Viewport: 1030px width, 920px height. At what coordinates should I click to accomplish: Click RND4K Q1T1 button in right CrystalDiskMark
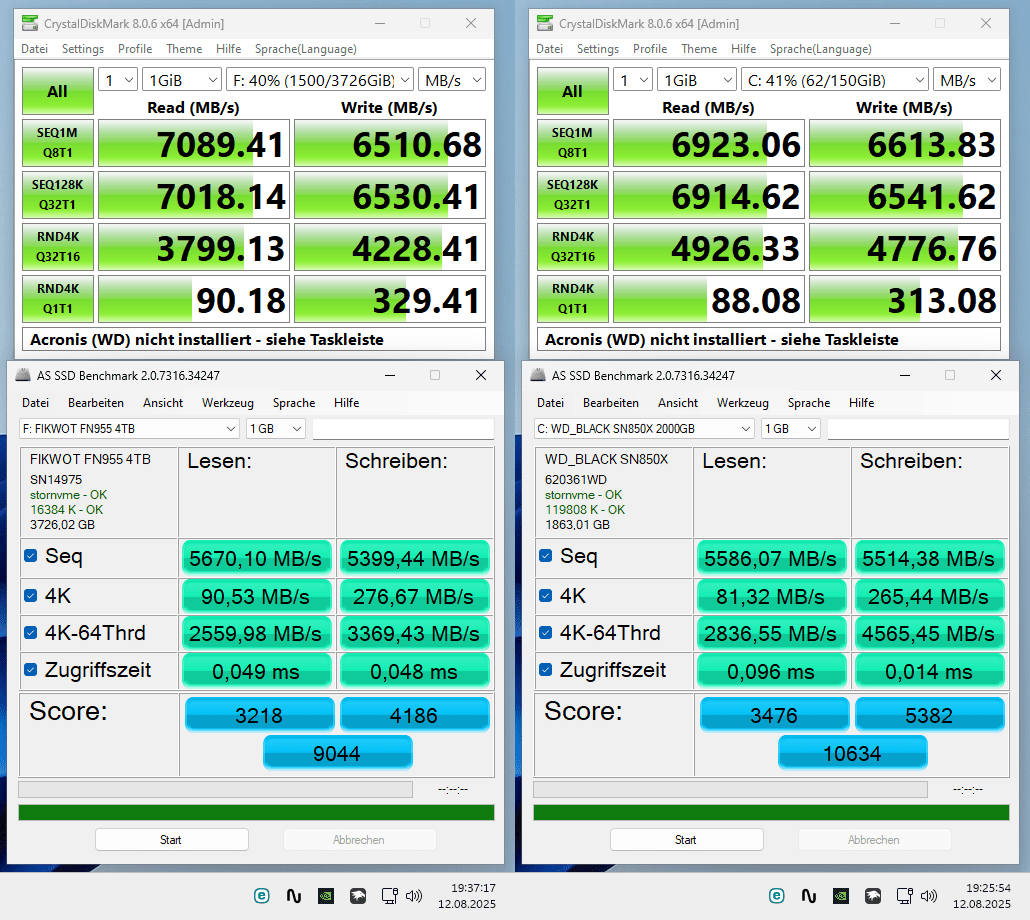point(572,299)
